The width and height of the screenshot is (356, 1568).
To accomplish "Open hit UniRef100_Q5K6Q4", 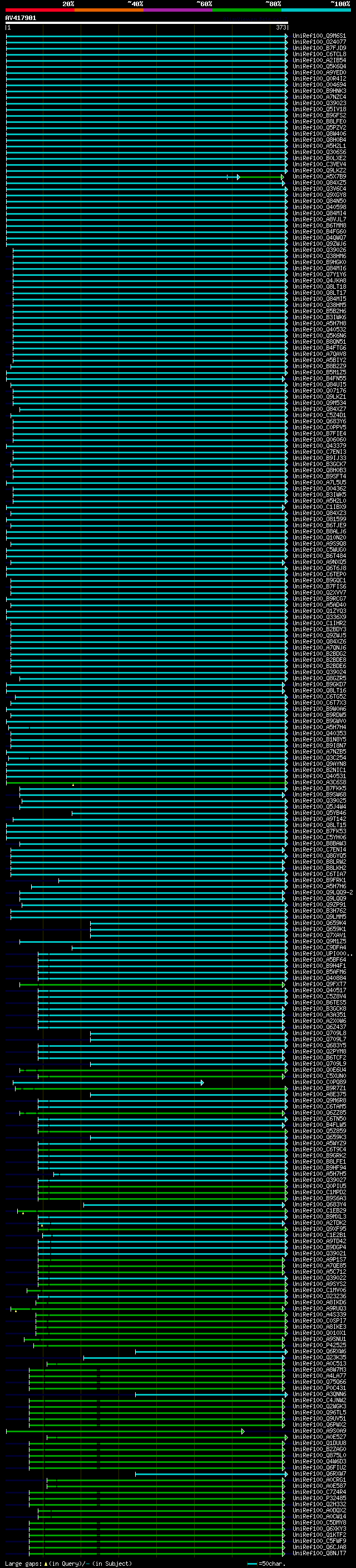I will click(319, 66).
